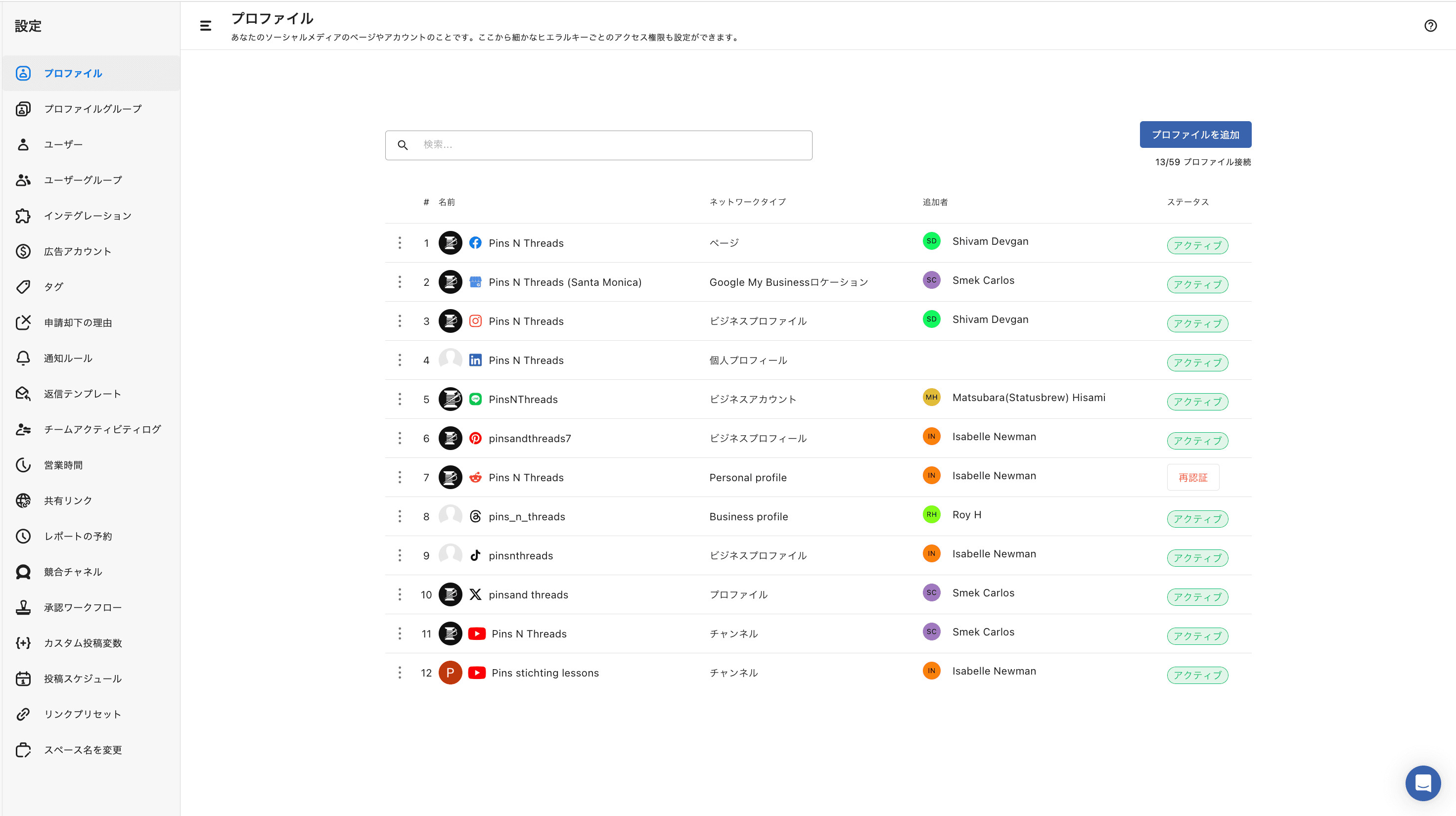Click the Facebook icon for Pins N Threads
Image resolution: width=1456 pixels, height=816 pixels.
tap(475, 243)
